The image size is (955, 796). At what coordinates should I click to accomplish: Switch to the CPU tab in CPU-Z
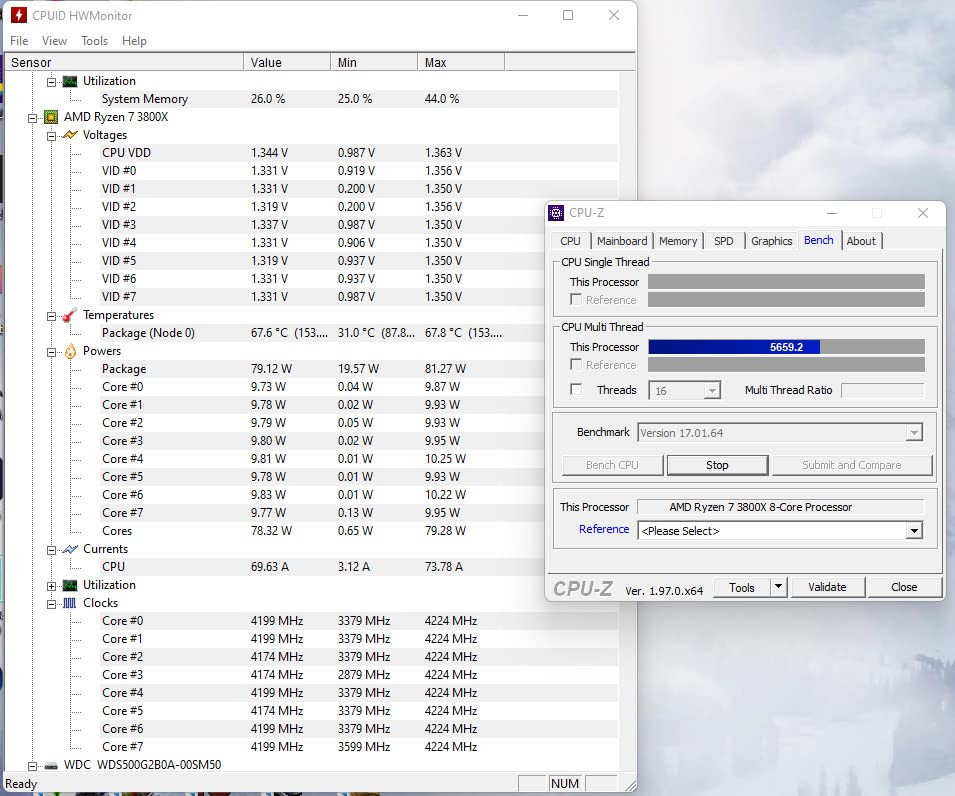[x=570, y=241]
